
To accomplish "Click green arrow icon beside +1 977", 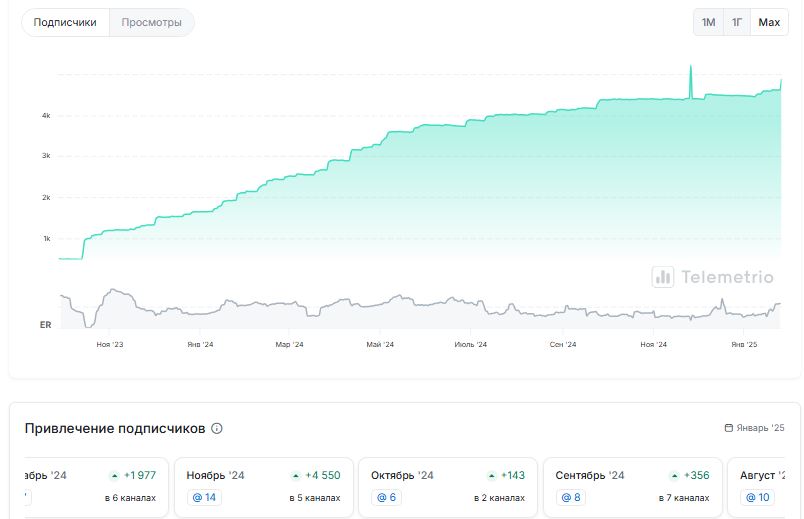I will pyautogui.click(x=115, y=475).
